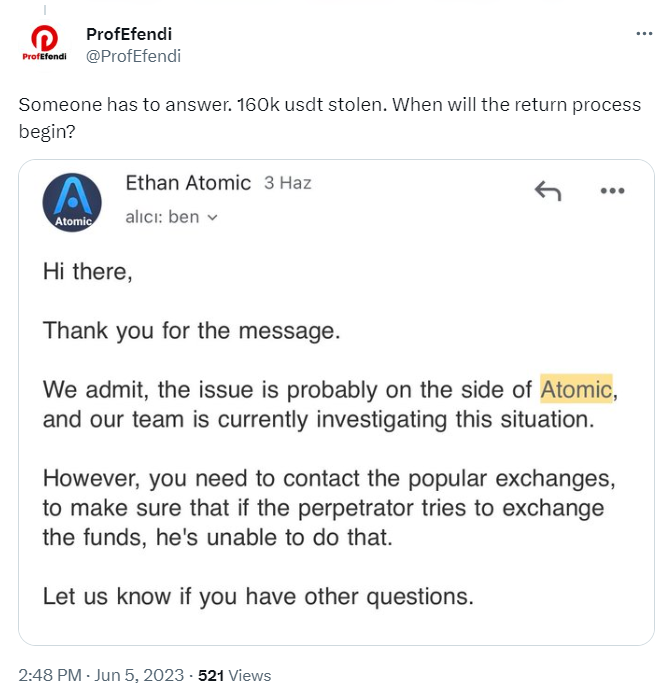The height and width of the screenshot is (693, 668).
Task: Click the "Thank you for the message." line
Action: coord(192,330)
